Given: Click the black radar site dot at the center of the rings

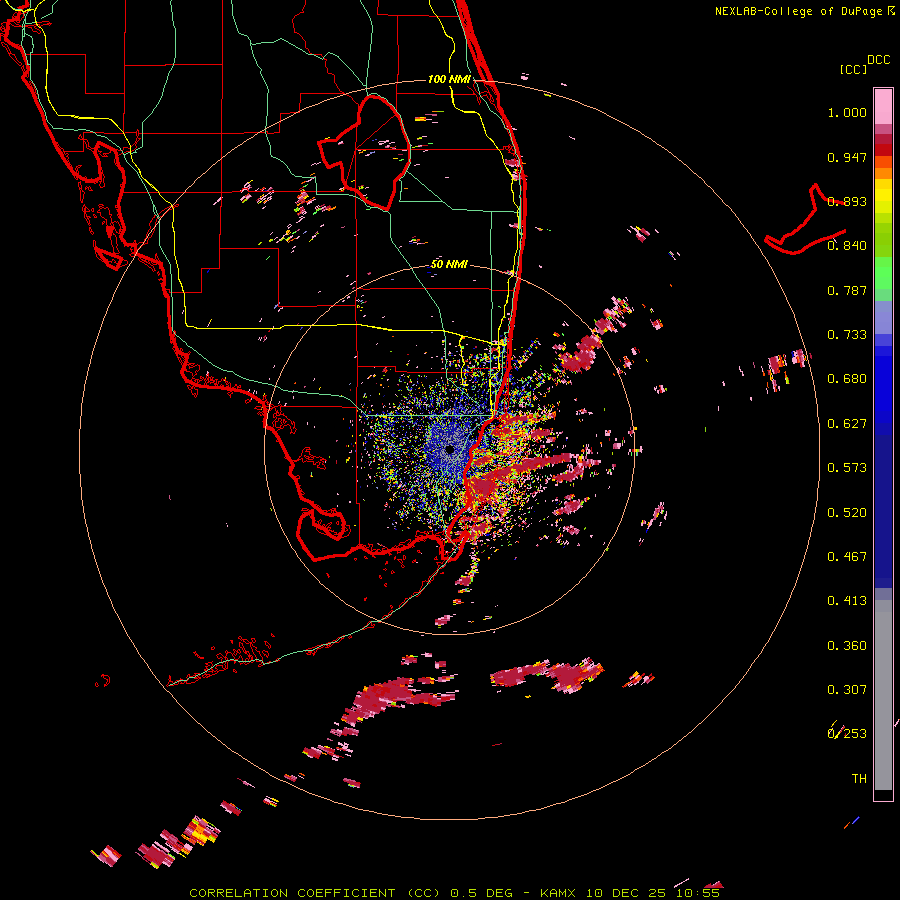Looking at the screenshot, I should [x=450, y=449].
